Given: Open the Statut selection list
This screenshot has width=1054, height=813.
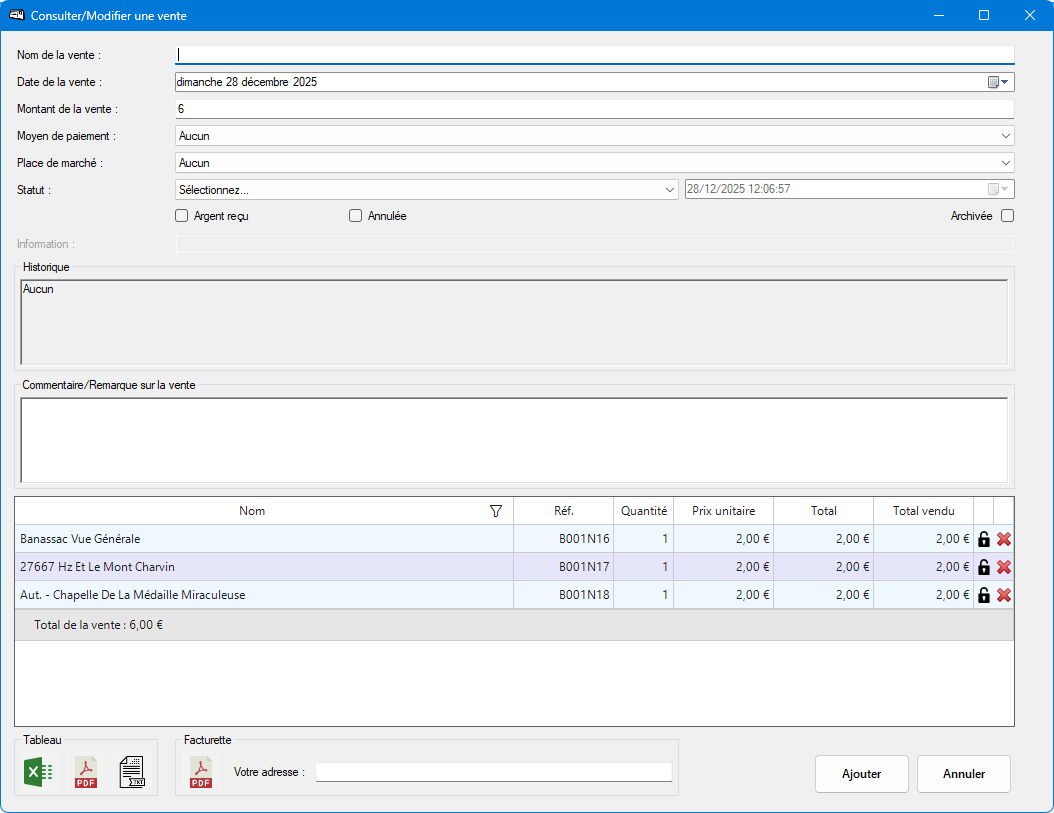Looking at the screenshot, I should click(669, 190).
